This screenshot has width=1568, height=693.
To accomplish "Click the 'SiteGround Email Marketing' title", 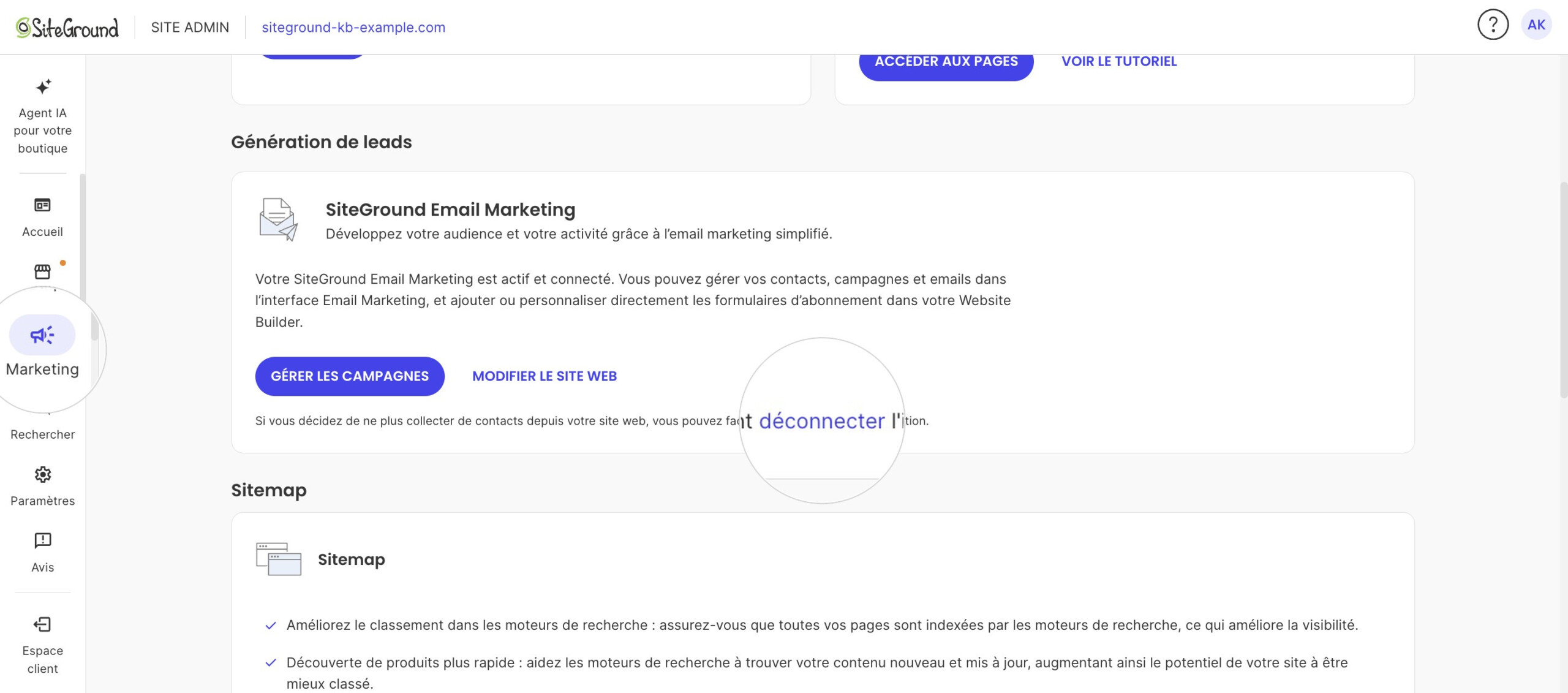I will pyautogui.click(x=450, y=210).
